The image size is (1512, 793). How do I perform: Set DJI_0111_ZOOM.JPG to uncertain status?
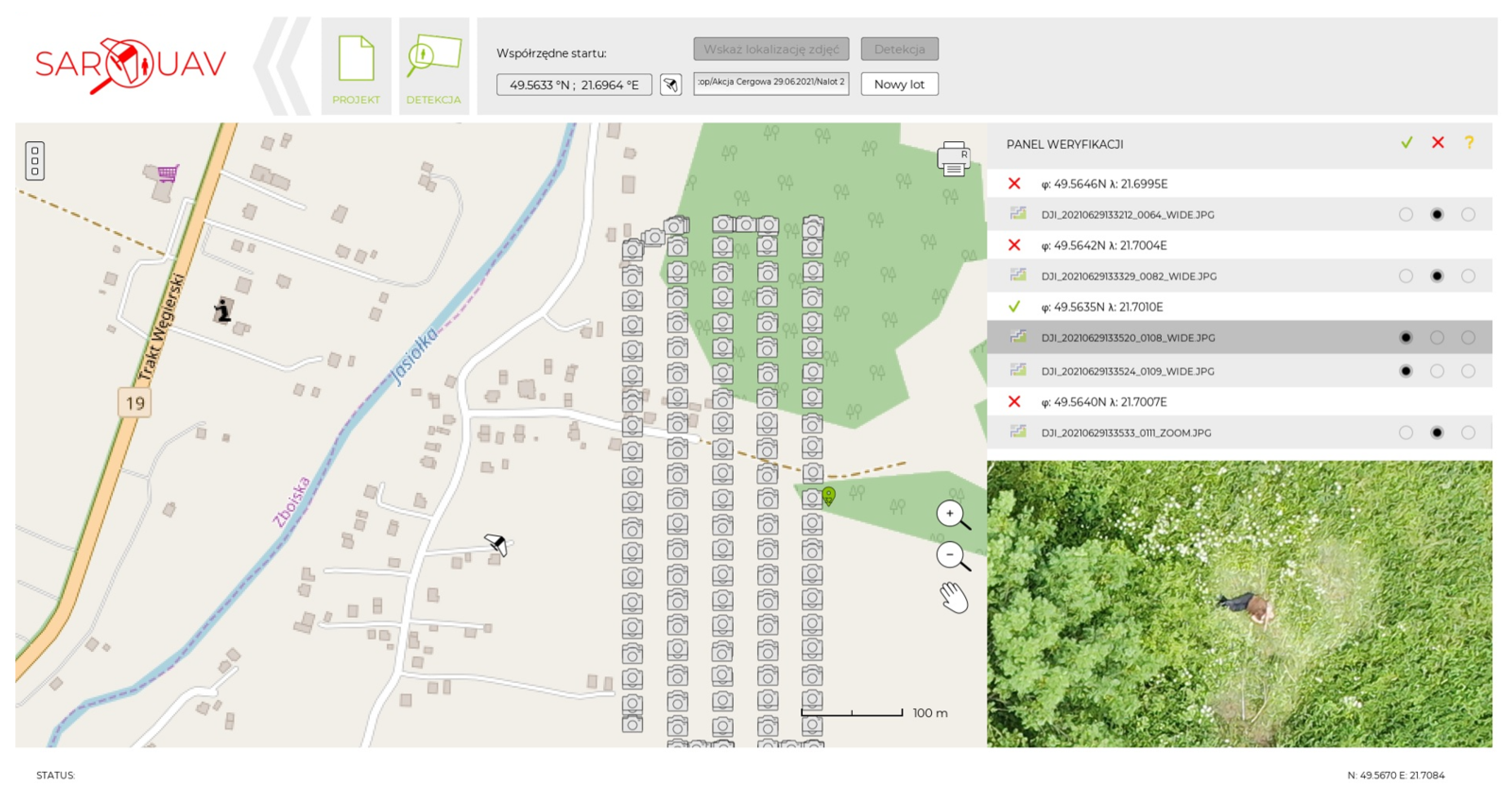[1467, 432]
